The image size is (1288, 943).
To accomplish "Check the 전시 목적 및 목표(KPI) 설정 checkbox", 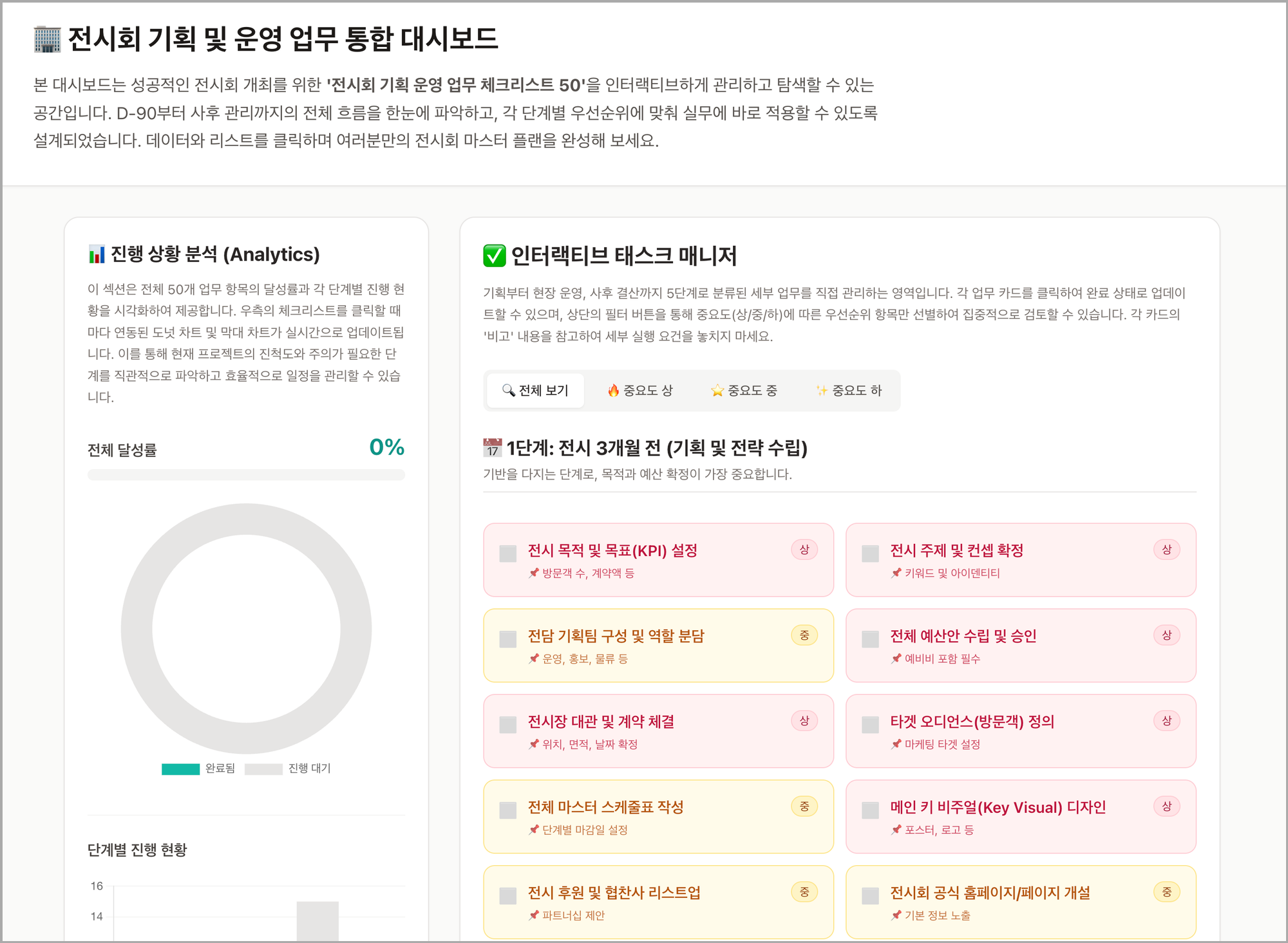I will (508, 554).
